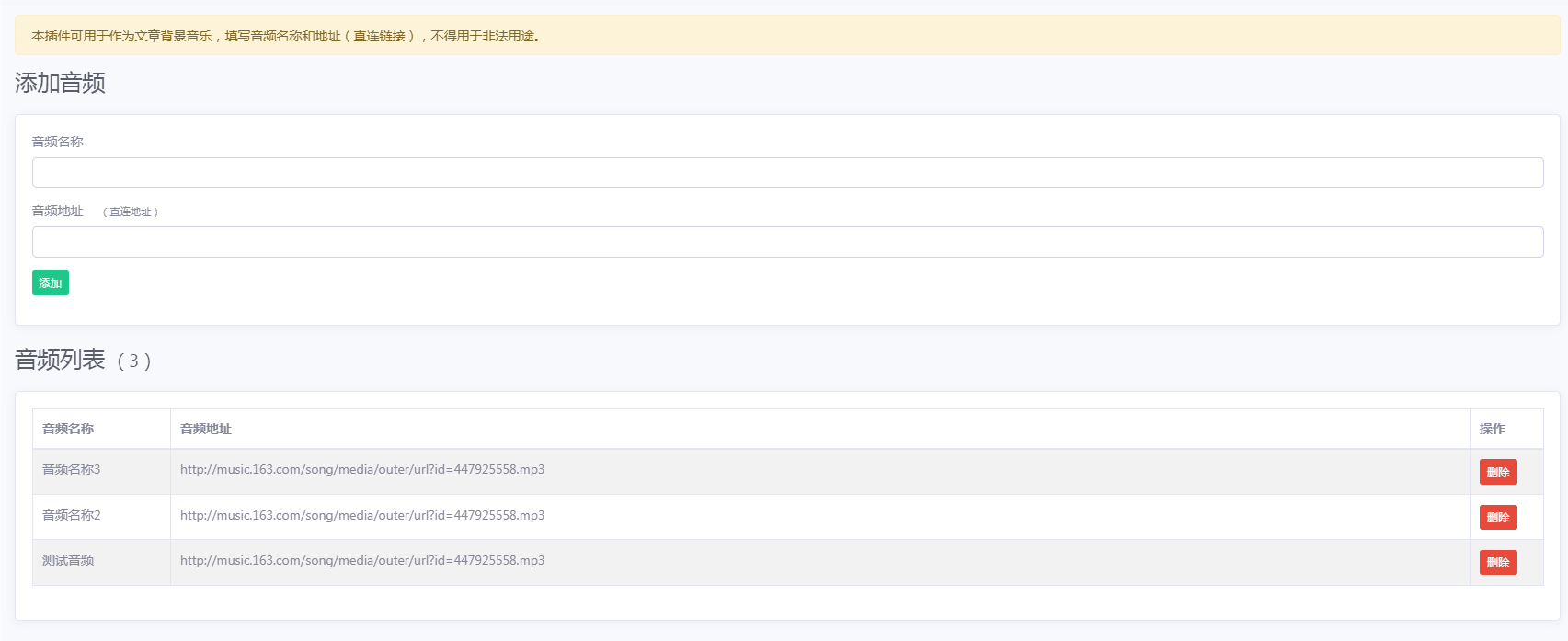Click the URL in the 音频名称2 row
Screen dimensions: 1568x641
pos(362,515)
